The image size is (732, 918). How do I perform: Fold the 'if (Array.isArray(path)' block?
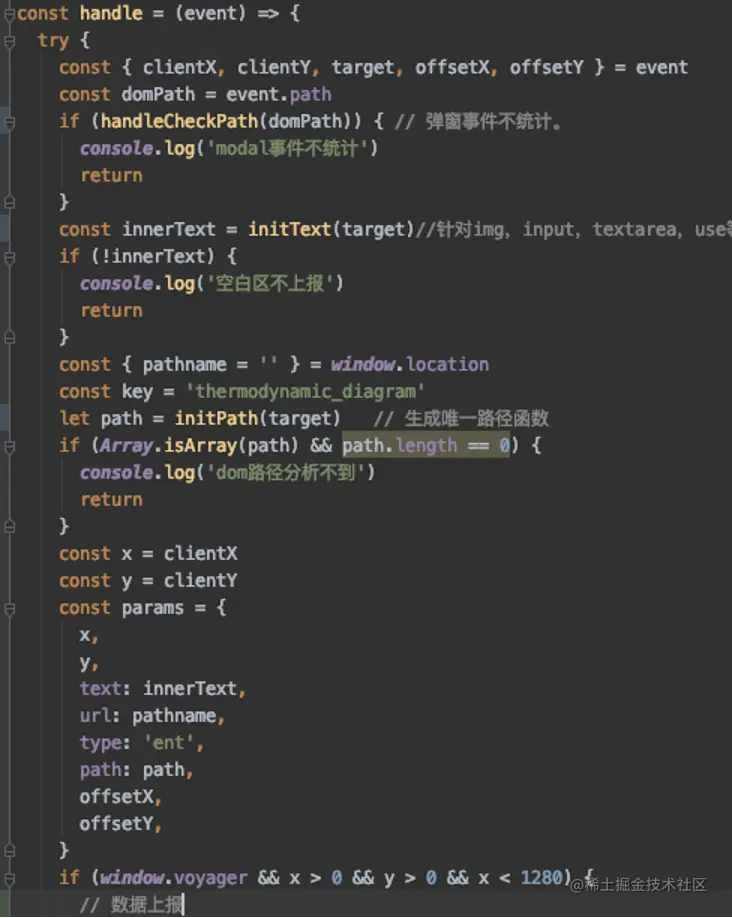click(x=9, y=447)
